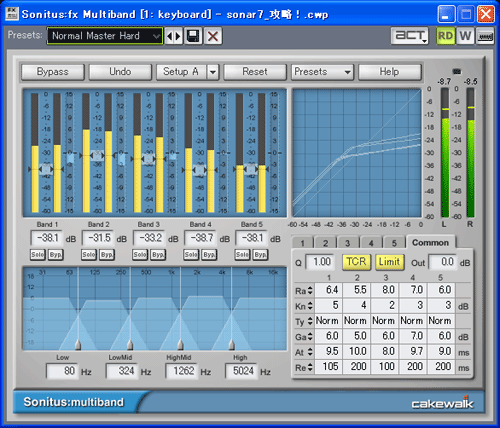
Task: Click Band 1 threshold handle in meter
Action: [46, 169]
